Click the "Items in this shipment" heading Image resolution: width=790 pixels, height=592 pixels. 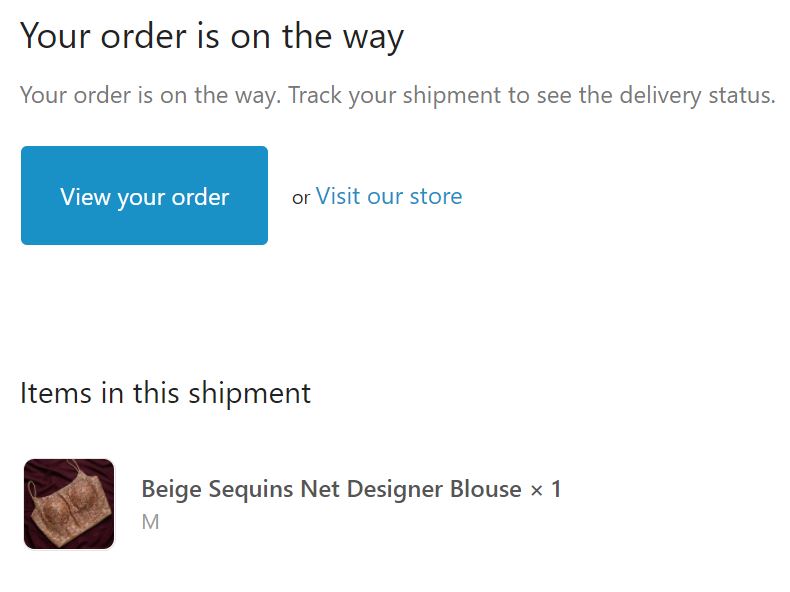(165, 393)
